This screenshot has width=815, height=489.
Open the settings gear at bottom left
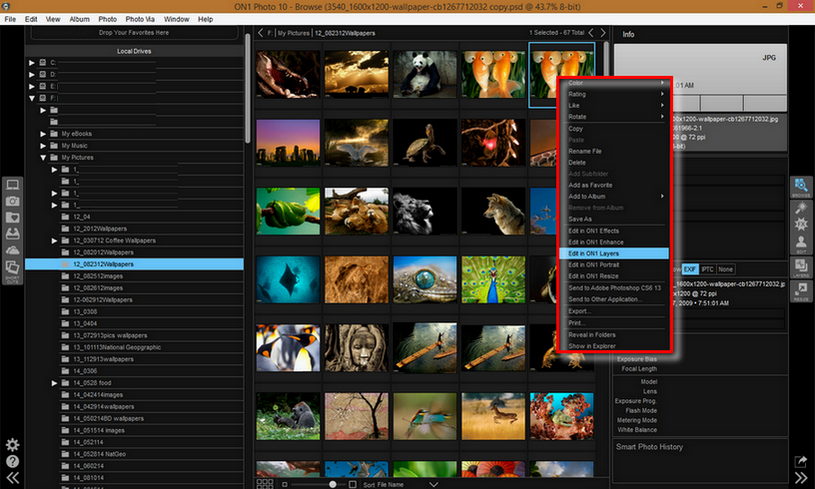12,445
